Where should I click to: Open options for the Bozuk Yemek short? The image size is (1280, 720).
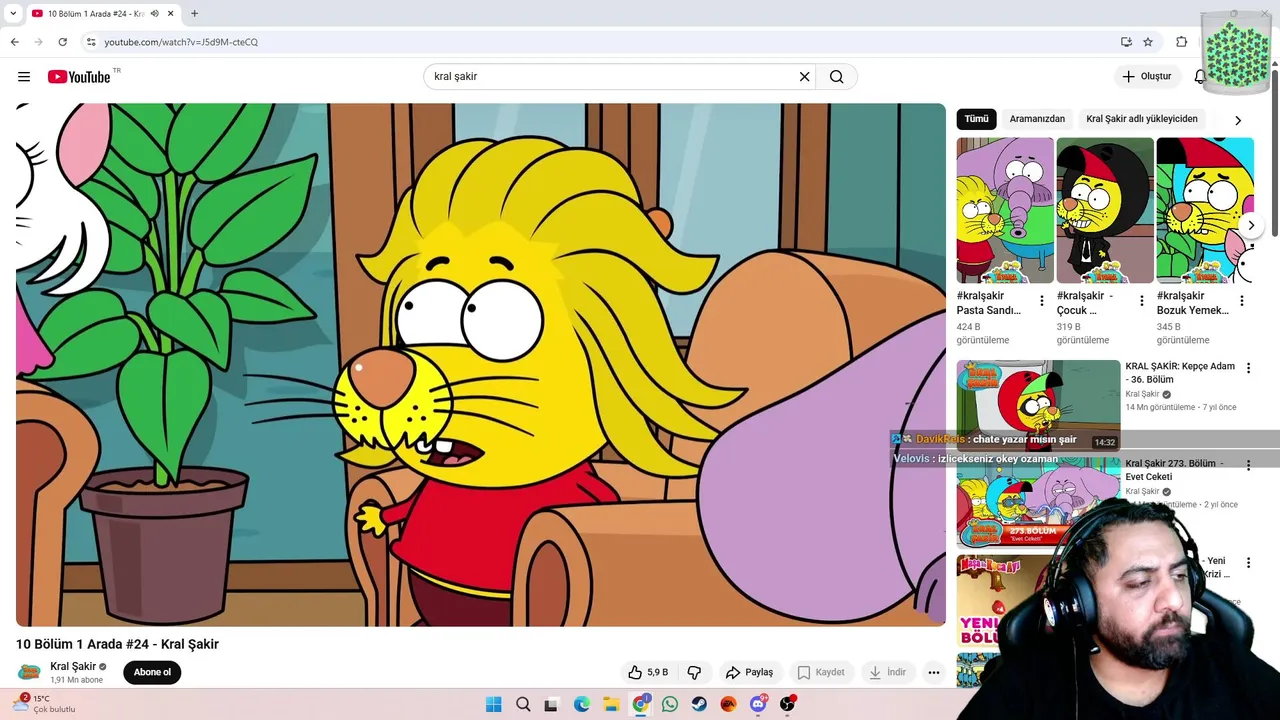pos(1242,301)
